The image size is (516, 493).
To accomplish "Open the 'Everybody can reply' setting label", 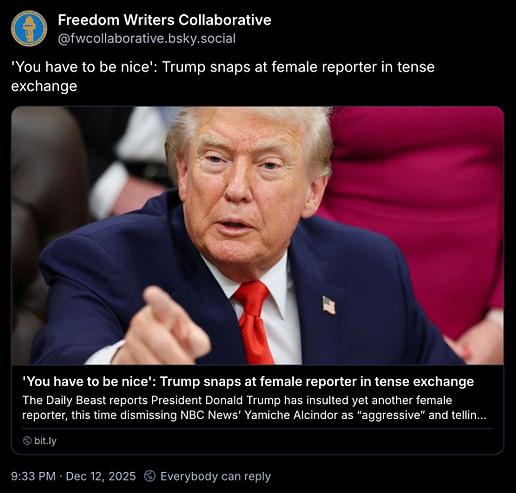I will [x=215, y=476].
